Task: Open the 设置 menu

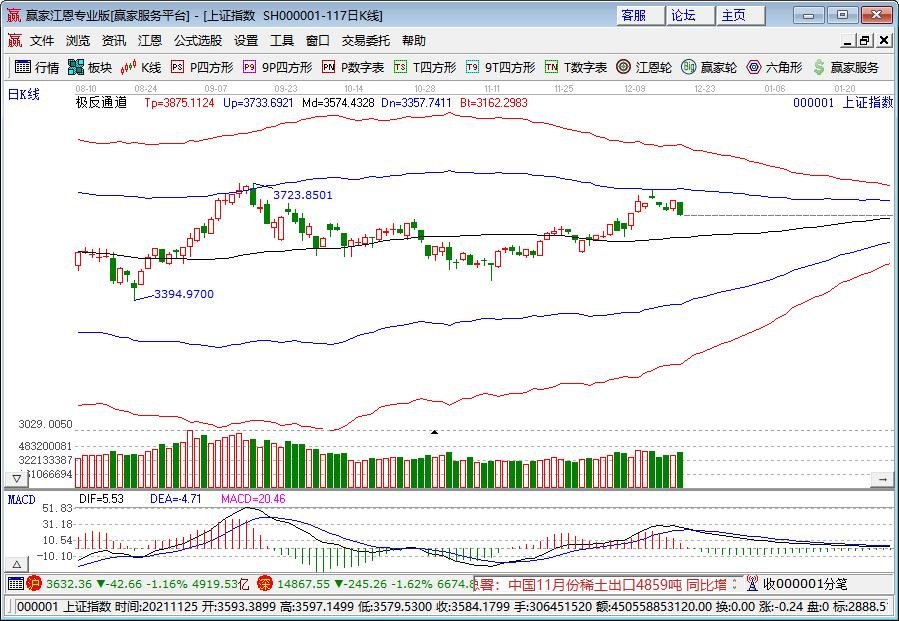Action: [x=246, y=41]
